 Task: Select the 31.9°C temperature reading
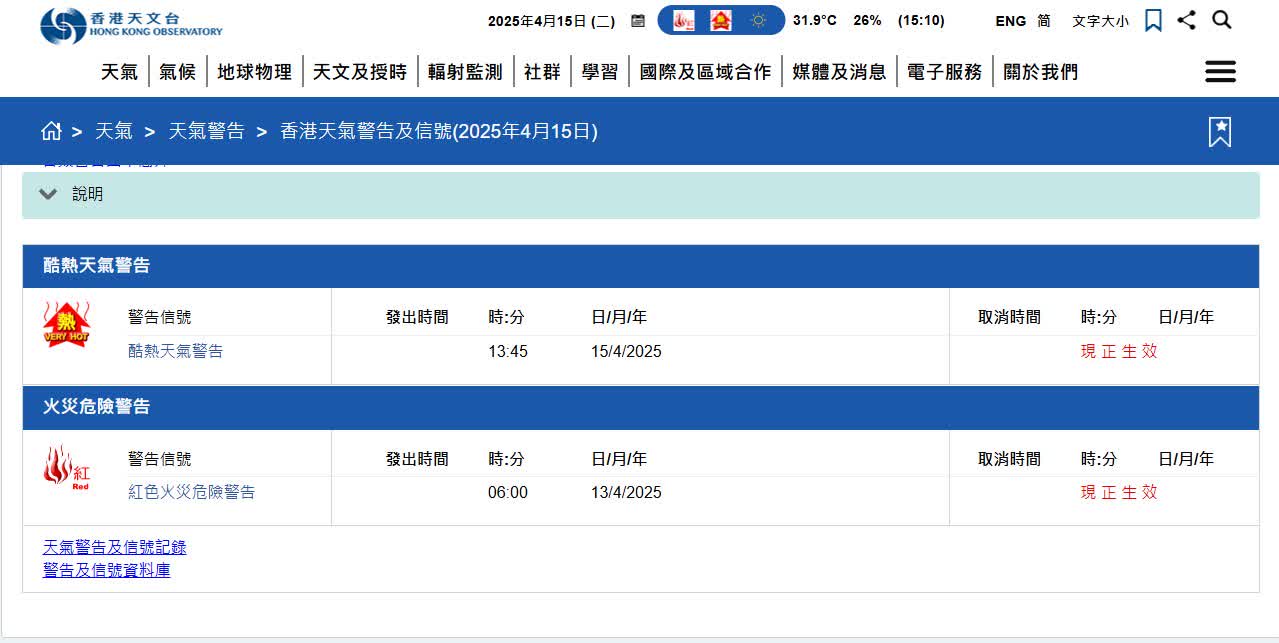(x=815, y=20)
